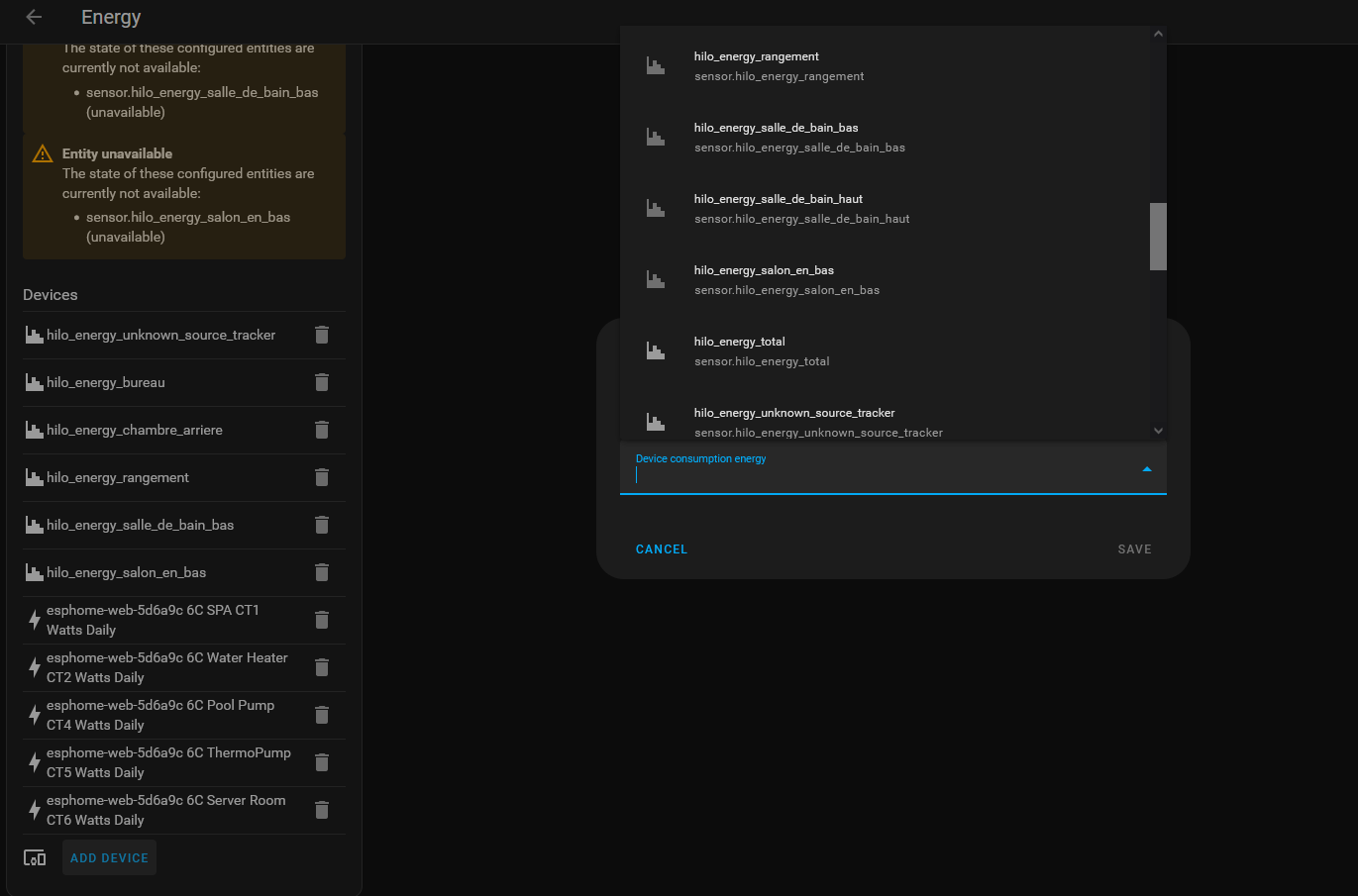Click the device icon next to ADD DEVICE button

tap(35, 857)
